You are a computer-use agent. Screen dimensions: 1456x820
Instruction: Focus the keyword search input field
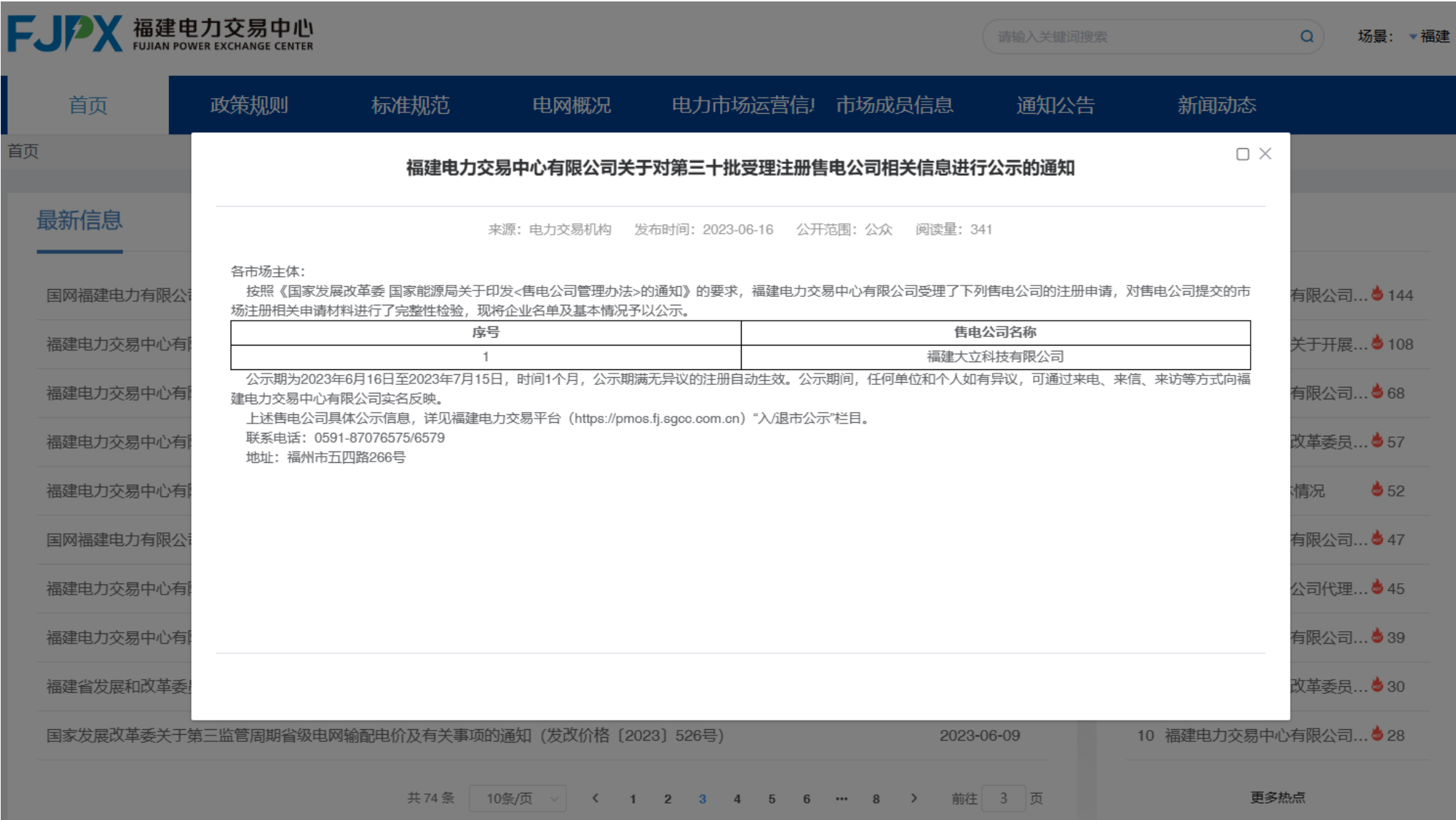1145,36
